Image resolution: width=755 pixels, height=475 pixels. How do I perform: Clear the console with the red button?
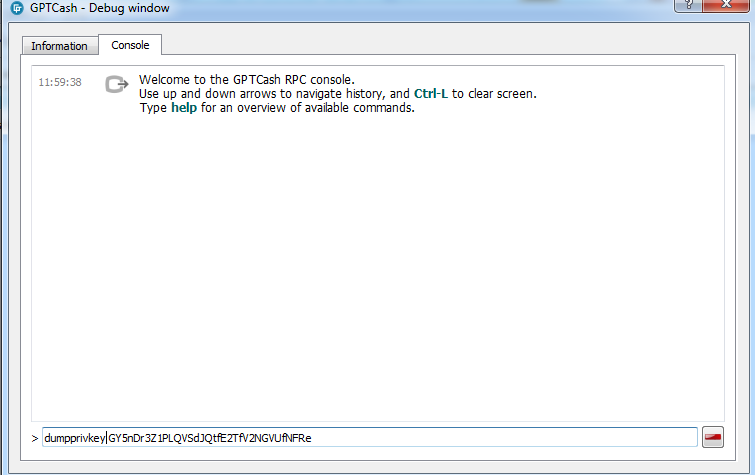[713, 437]
